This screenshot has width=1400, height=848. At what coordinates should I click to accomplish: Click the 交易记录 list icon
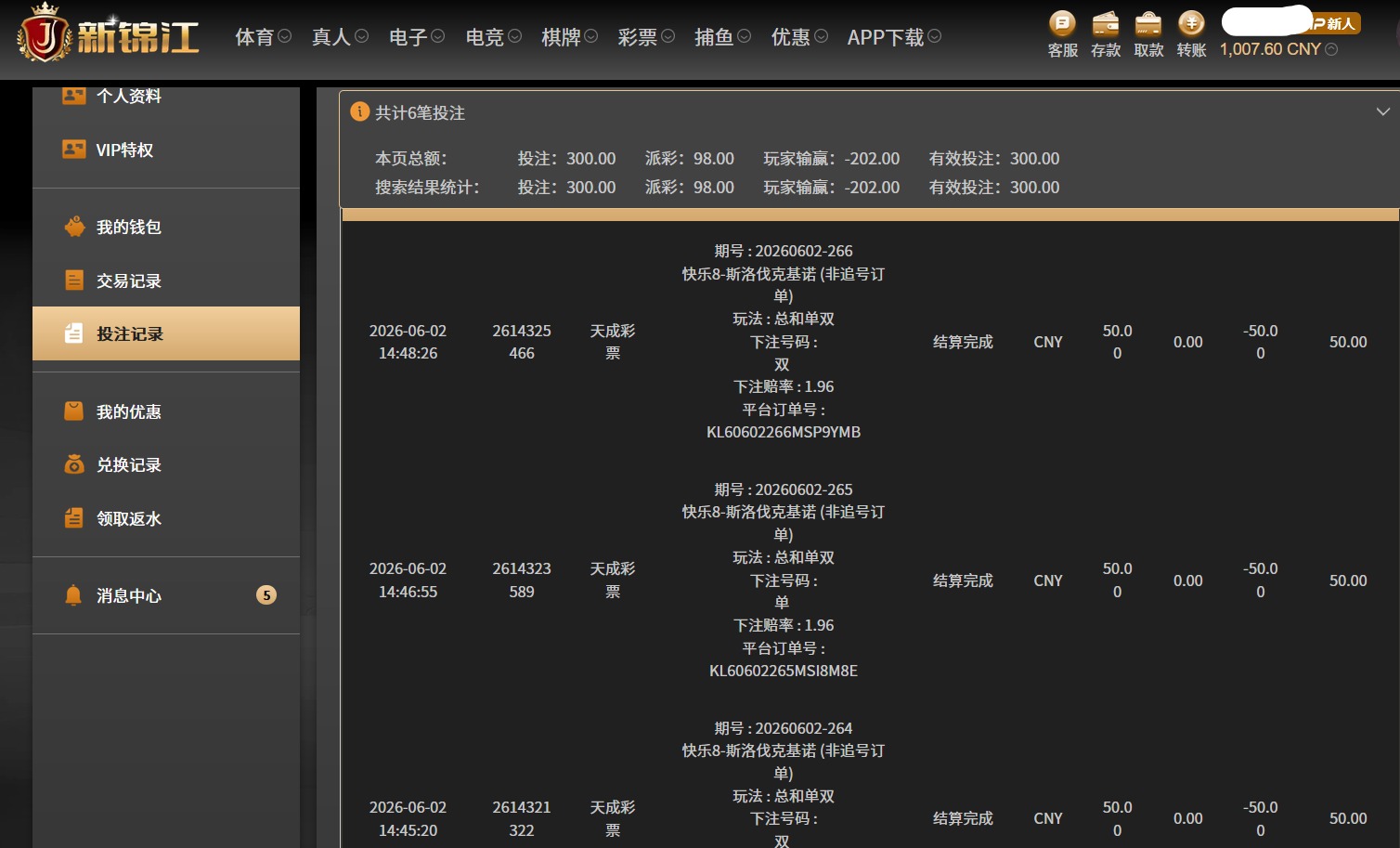[x=73, y=280]
